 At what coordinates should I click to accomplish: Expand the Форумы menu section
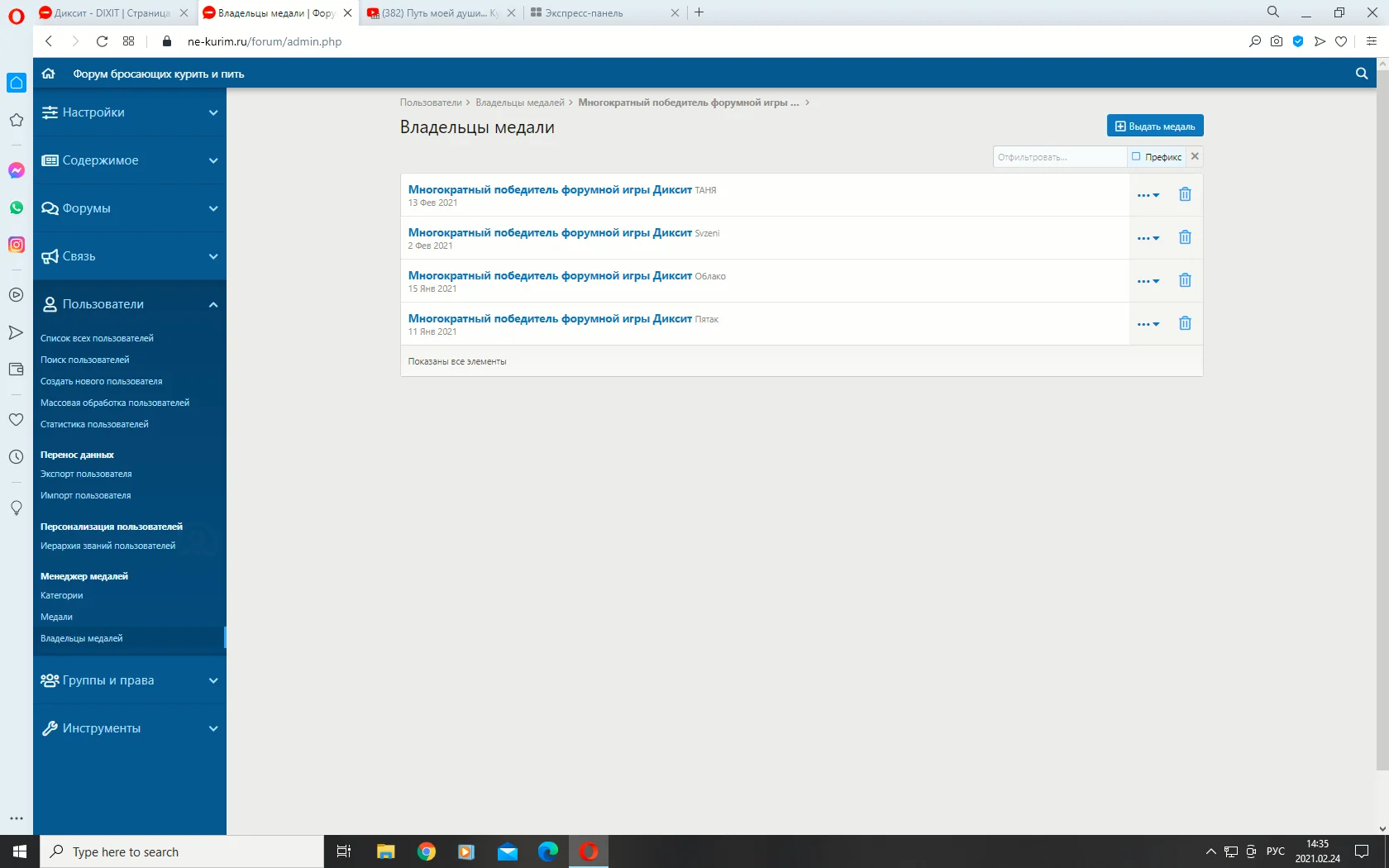[130, 208]
